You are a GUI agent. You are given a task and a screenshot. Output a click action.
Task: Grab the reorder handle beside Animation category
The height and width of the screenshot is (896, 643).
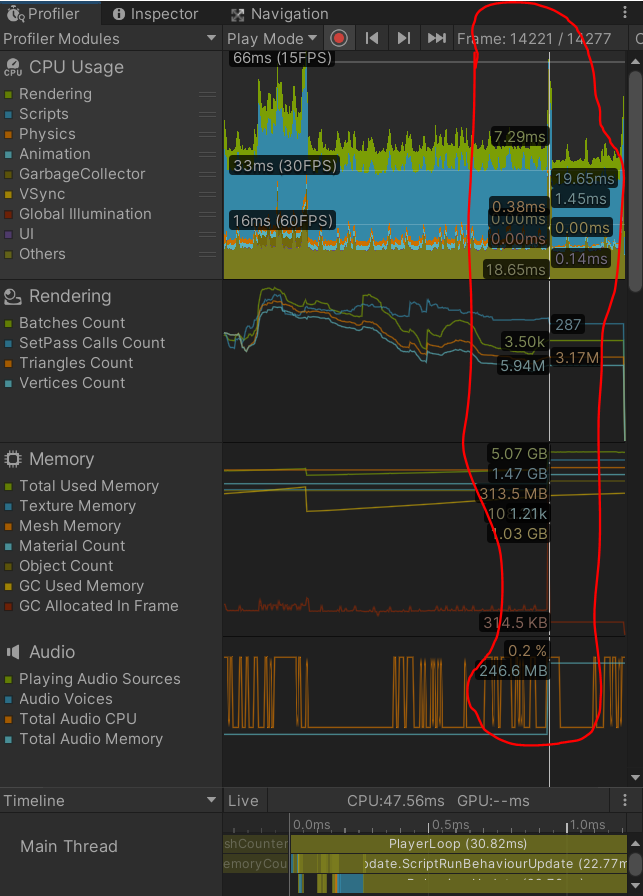pyautogui.click(x=207, y=154)
